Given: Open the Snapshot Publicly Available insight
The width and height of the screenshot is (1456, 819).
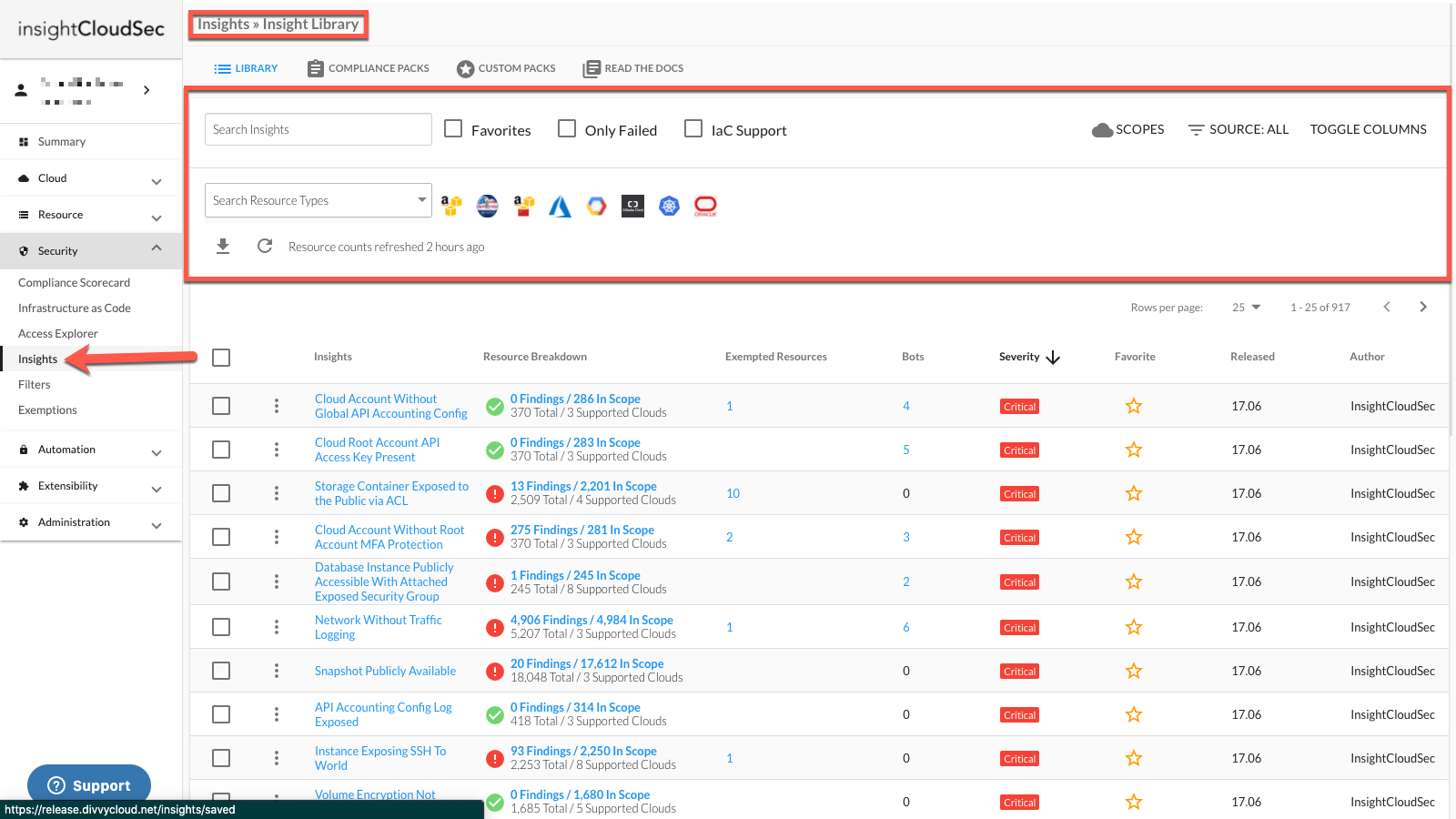Looking at the screenshot, I should (386, 671).
